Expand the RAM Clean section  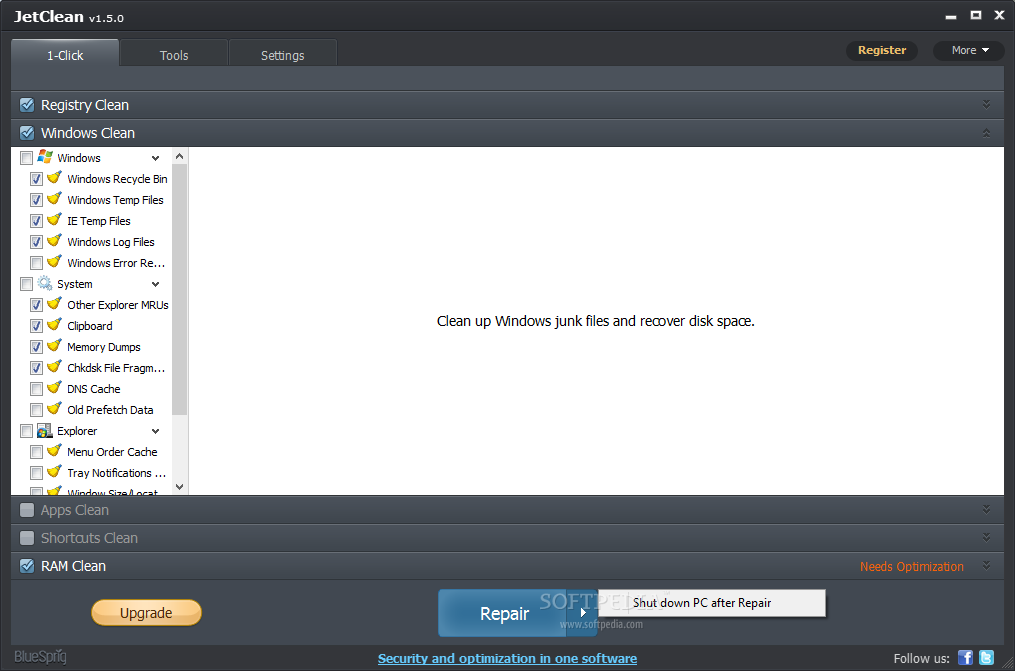point(986,565)
